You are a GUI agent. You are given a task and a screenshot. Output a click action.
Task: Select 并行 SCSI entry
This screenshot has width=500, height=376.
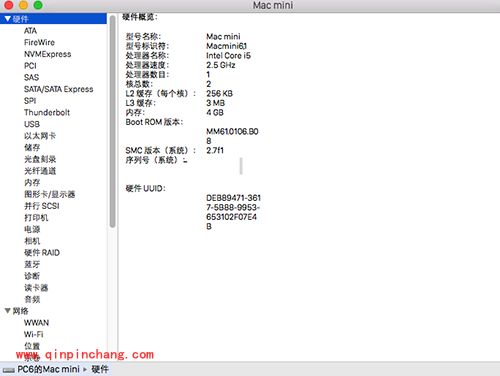42,206
